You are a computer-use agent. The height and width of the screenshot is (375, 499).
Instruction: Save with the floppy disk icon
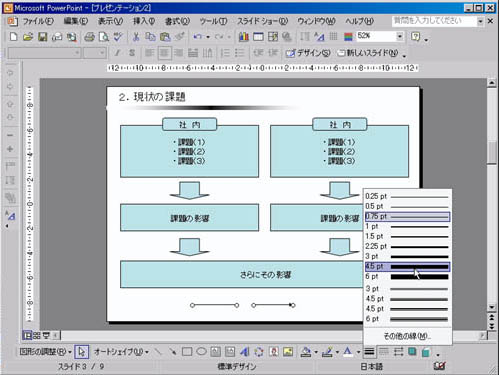pyautogui.click(x=43, y=37)
